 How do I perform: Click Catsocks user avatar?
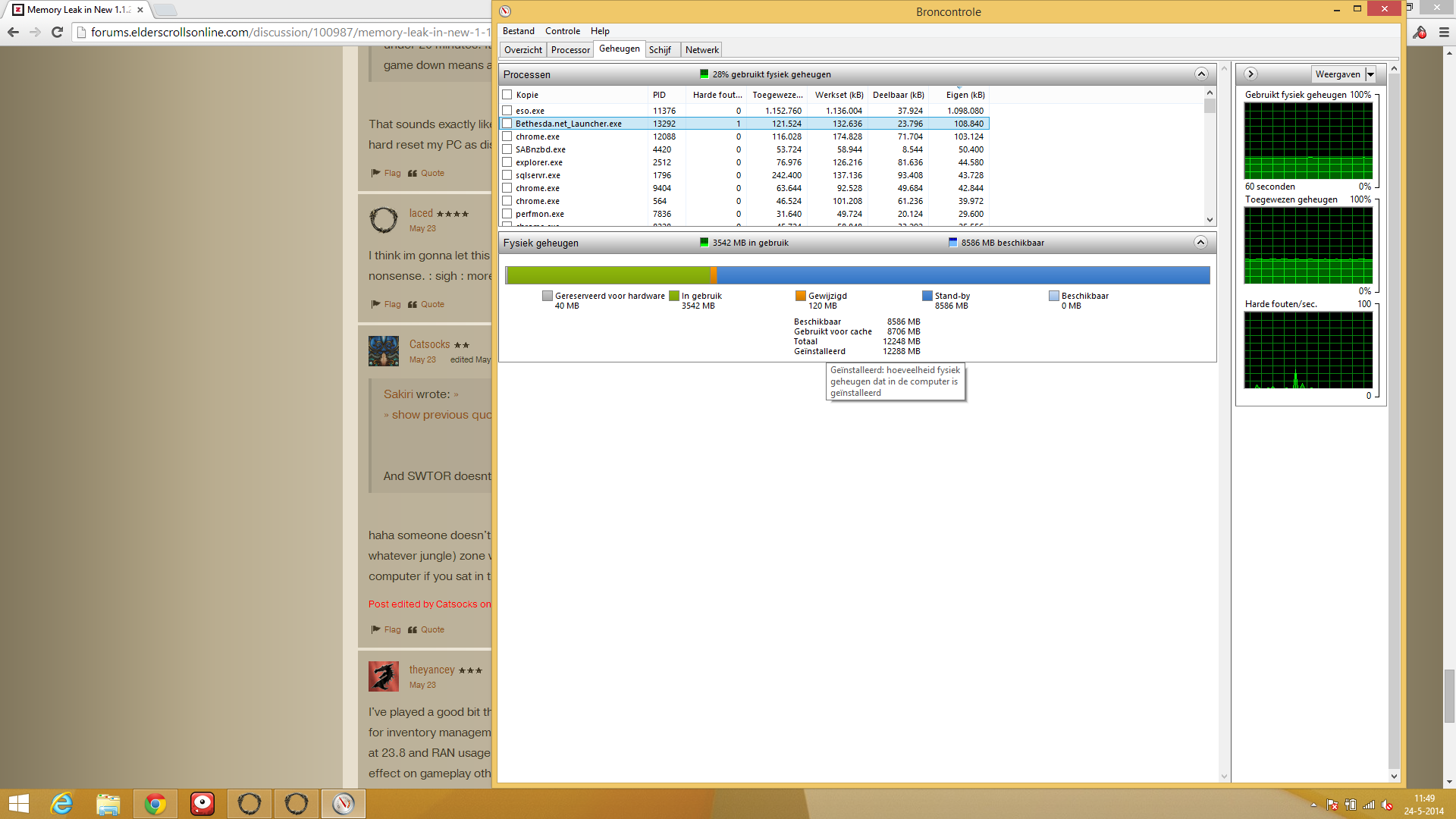coord(384,351)
